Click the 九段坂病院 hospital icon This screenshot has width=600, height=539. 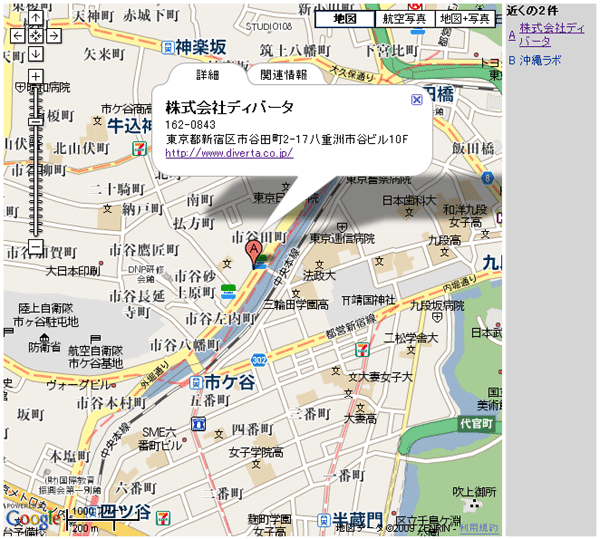437,317
